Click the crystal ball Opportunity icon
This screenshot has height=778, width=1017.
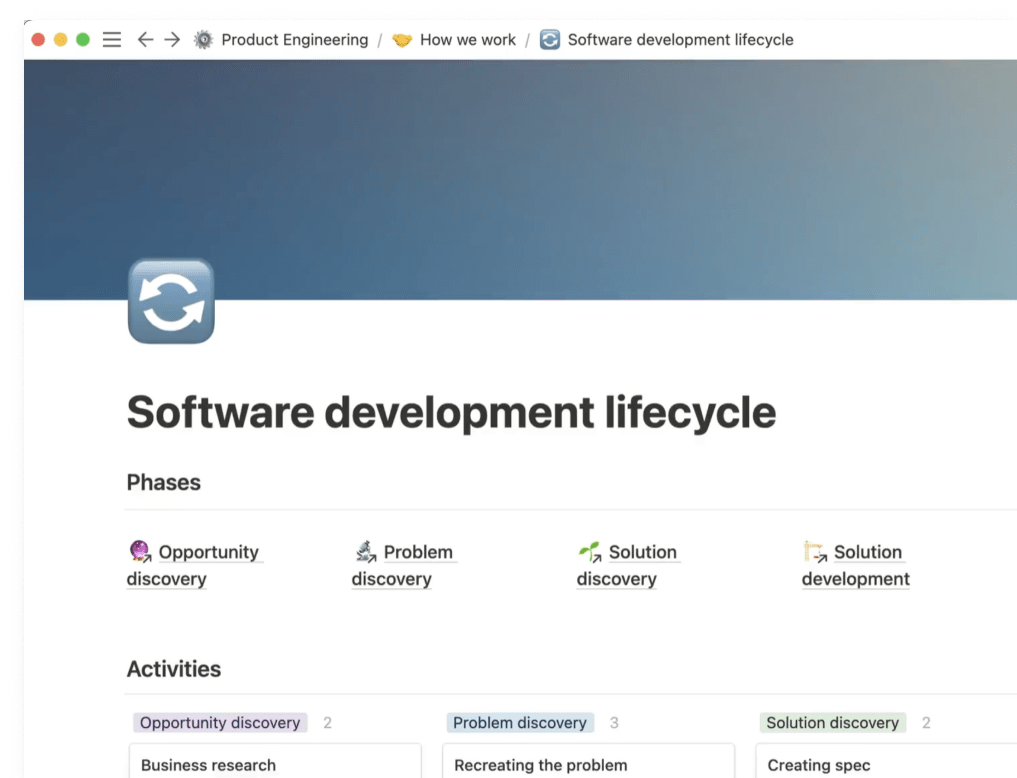tap(140, 551)
